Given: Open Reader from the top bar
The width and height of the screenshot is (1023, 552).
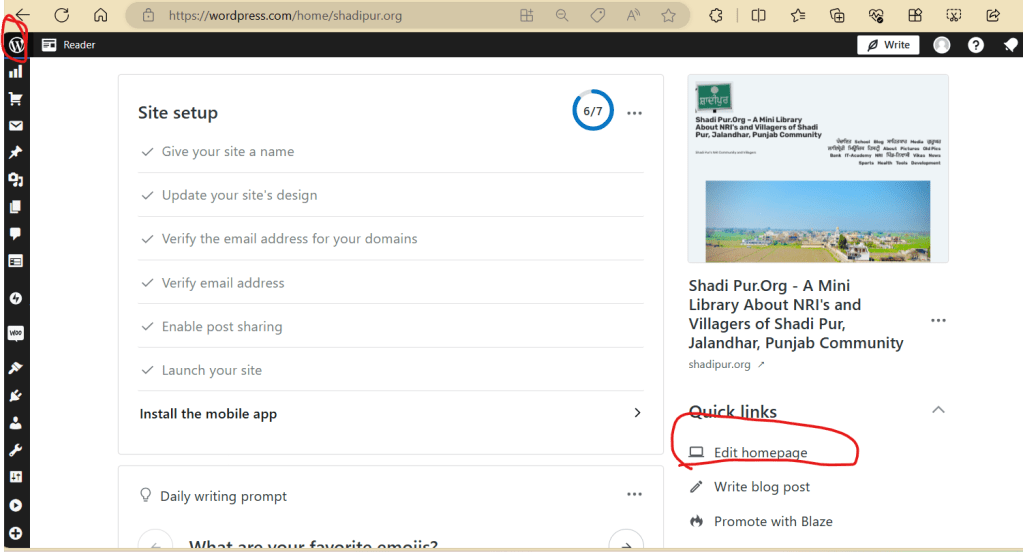Looking at the screenshot, I should (69, 45).
